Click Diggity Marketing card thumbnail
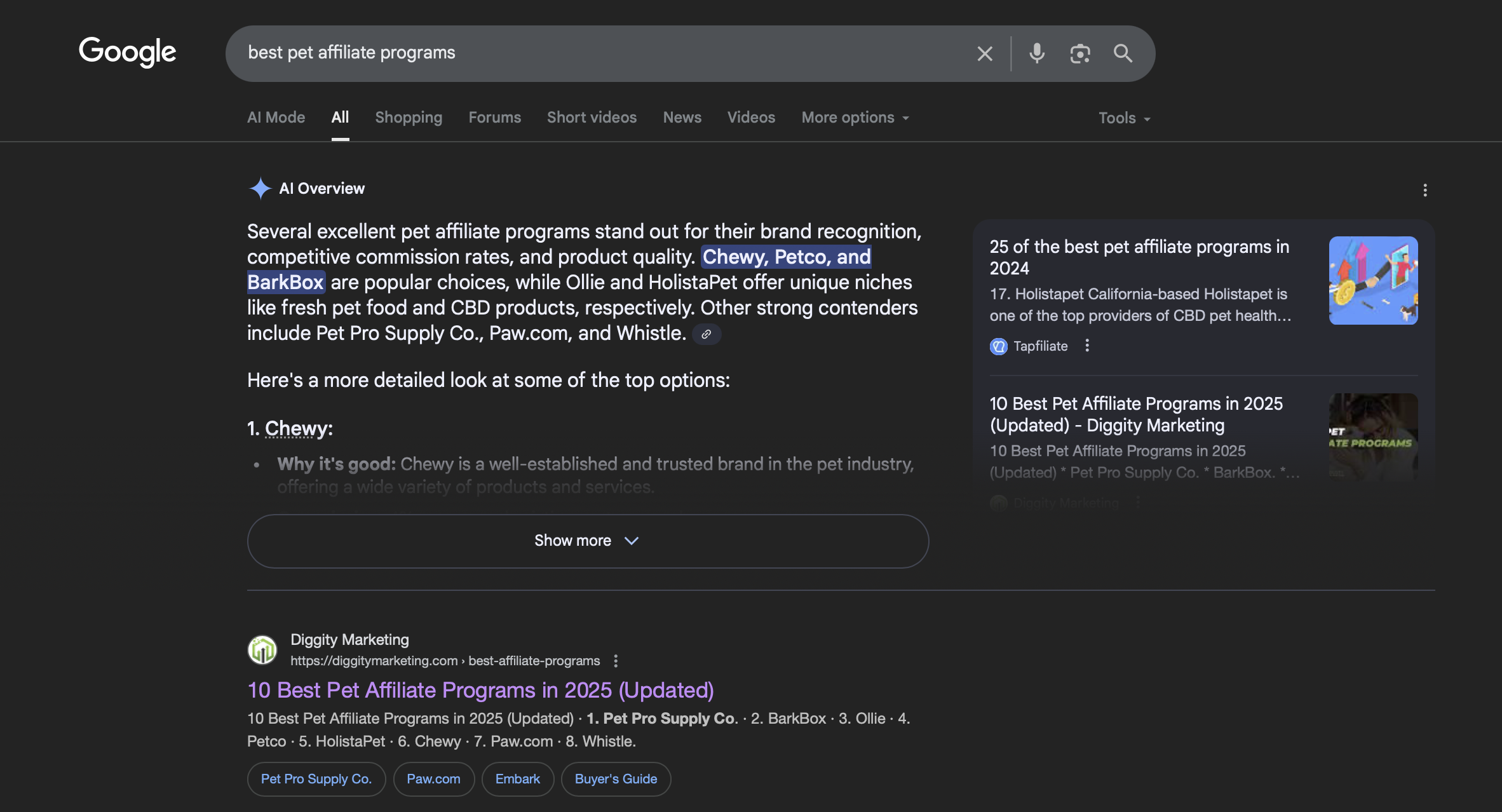 point(1373,436)
